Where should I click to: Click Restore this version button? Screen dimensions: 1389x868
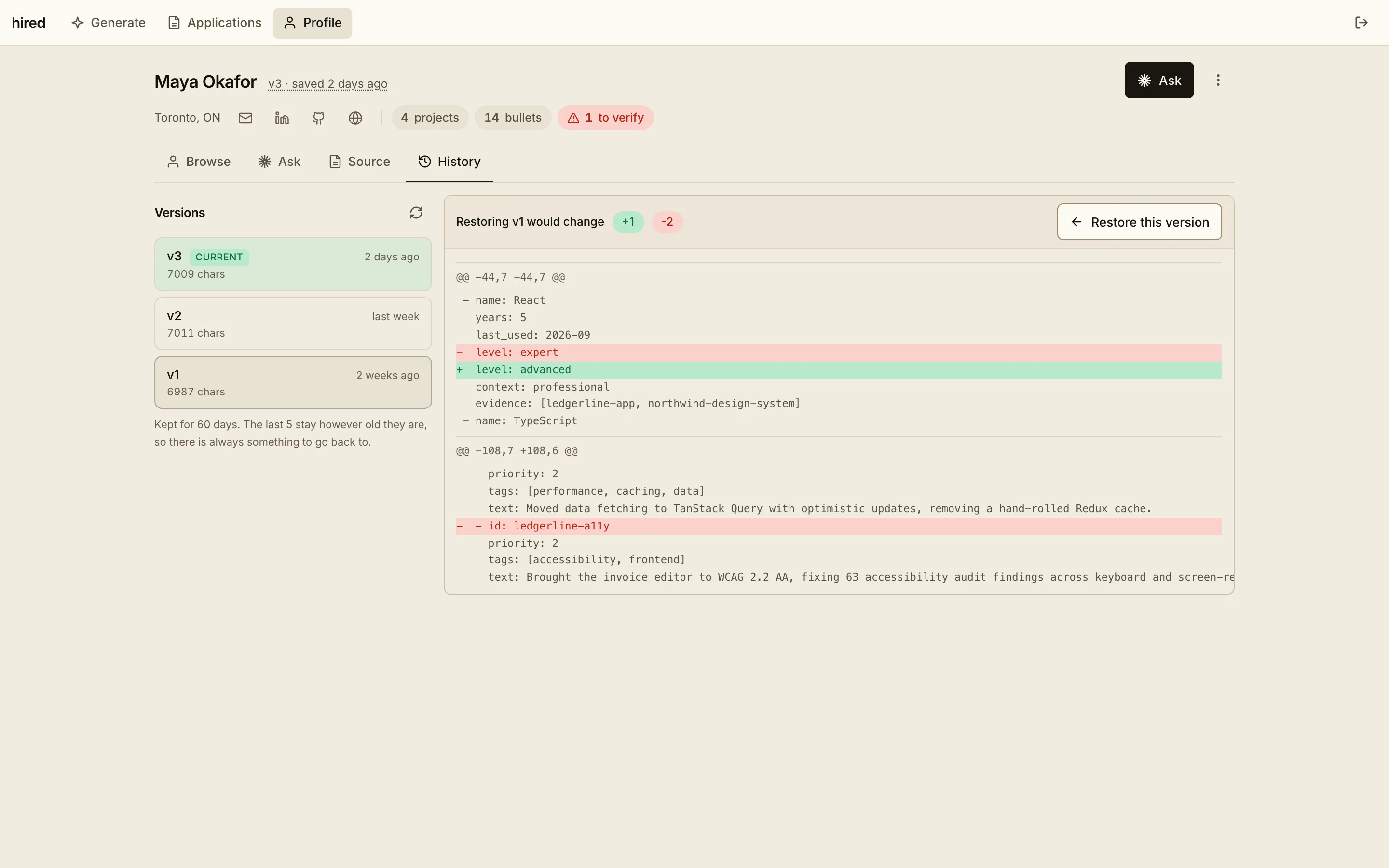coord(1139,222)
